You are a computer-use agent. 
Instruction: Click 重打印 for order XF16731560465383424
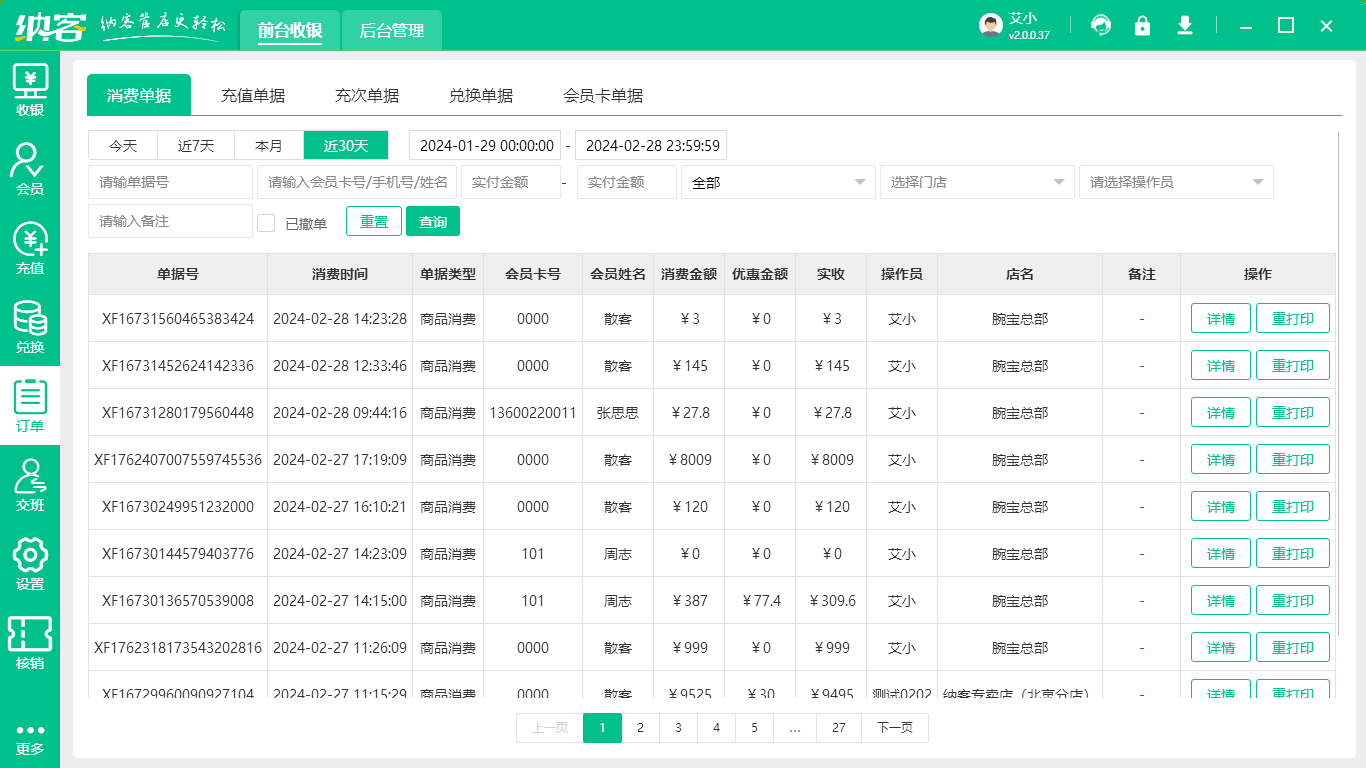(x=1293, y=319)
